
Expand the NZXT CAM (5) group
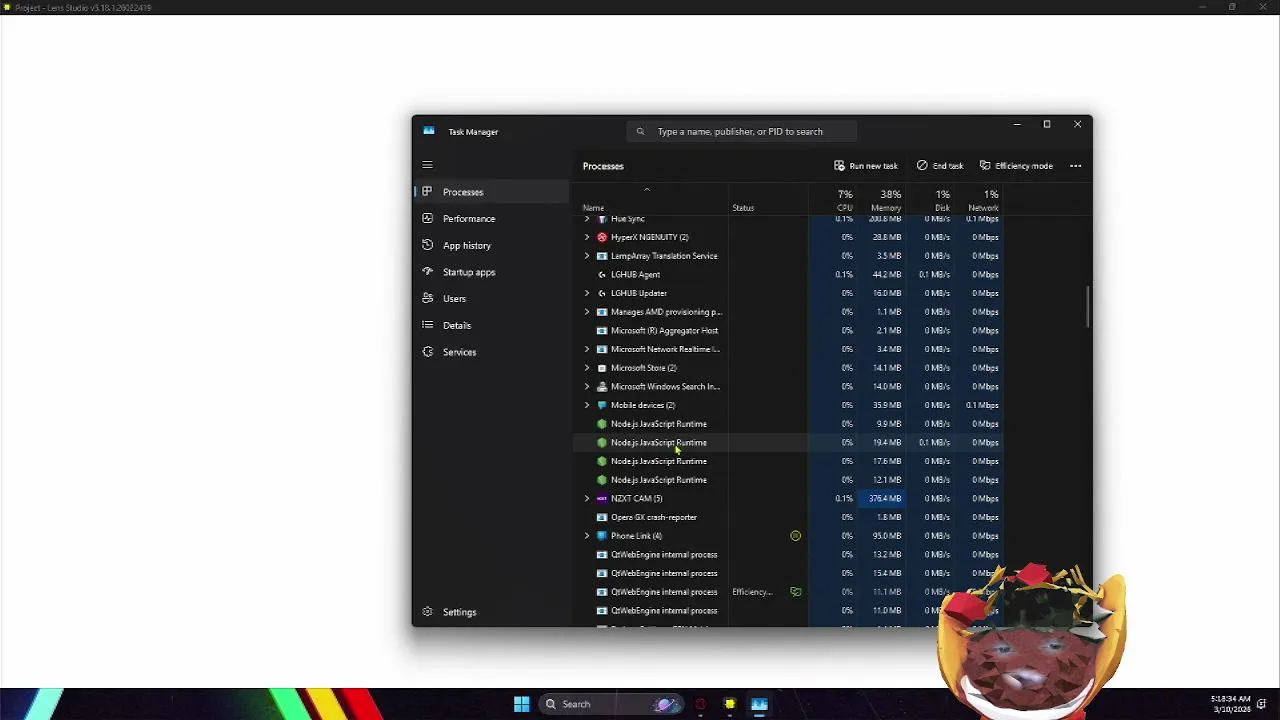tap(587, 498)
